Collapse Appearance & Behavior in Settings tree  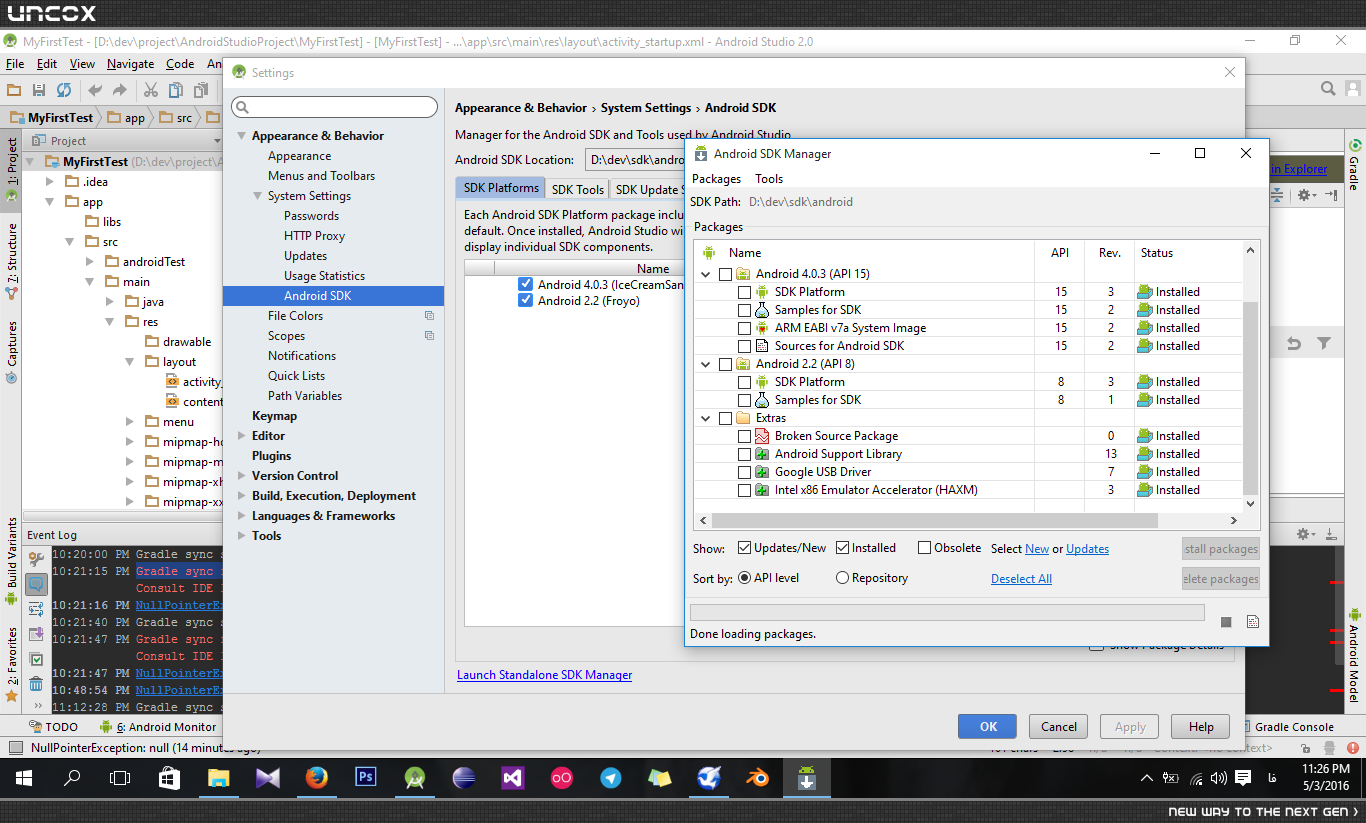[241, 136]
